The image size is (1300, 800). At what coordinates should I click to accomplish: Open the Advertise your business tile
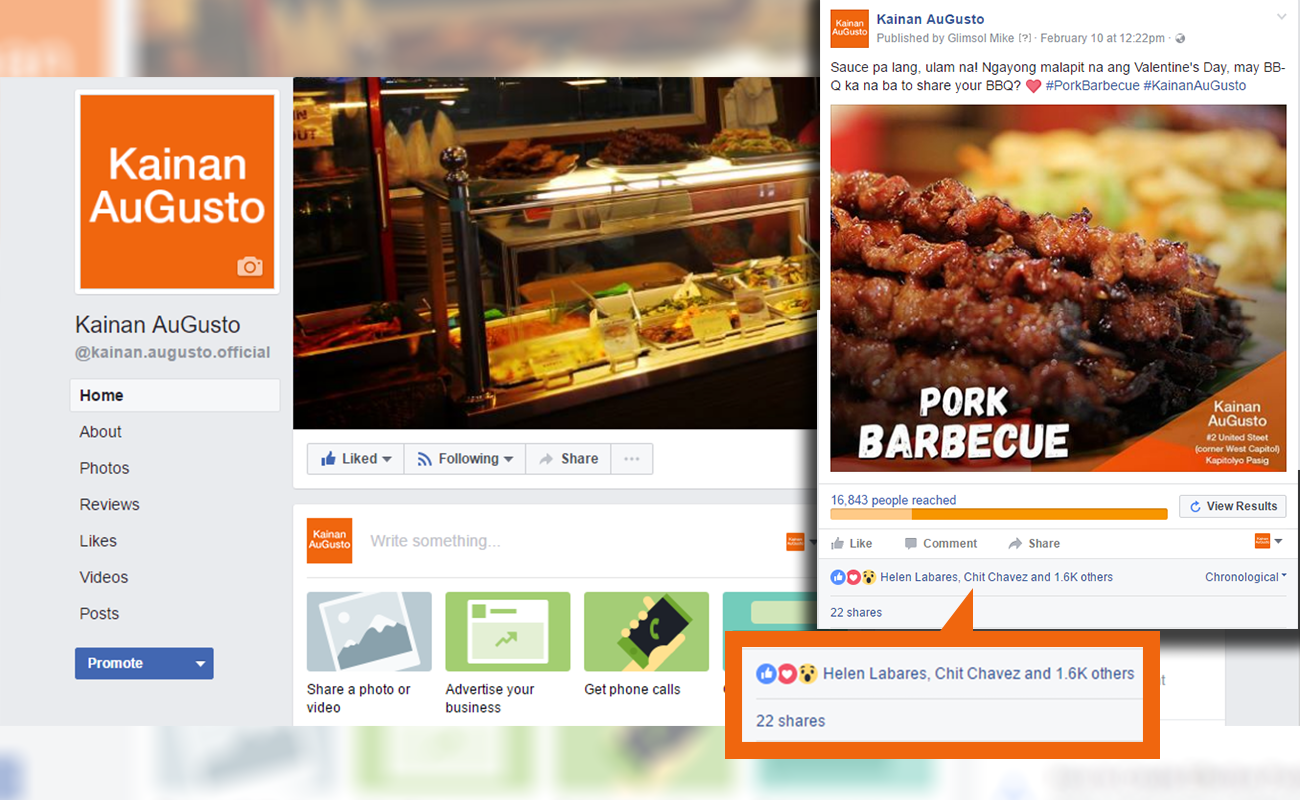[507, 654]
